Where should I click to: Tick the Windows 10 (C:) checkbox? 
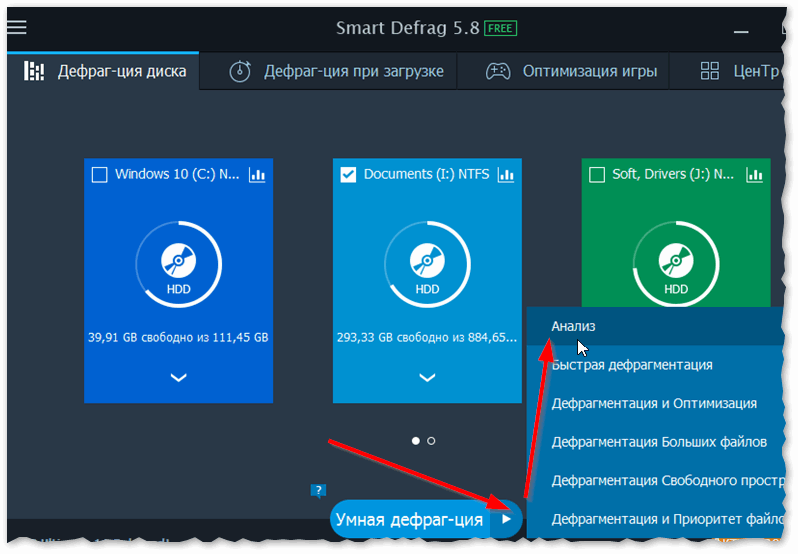(99, 174)
